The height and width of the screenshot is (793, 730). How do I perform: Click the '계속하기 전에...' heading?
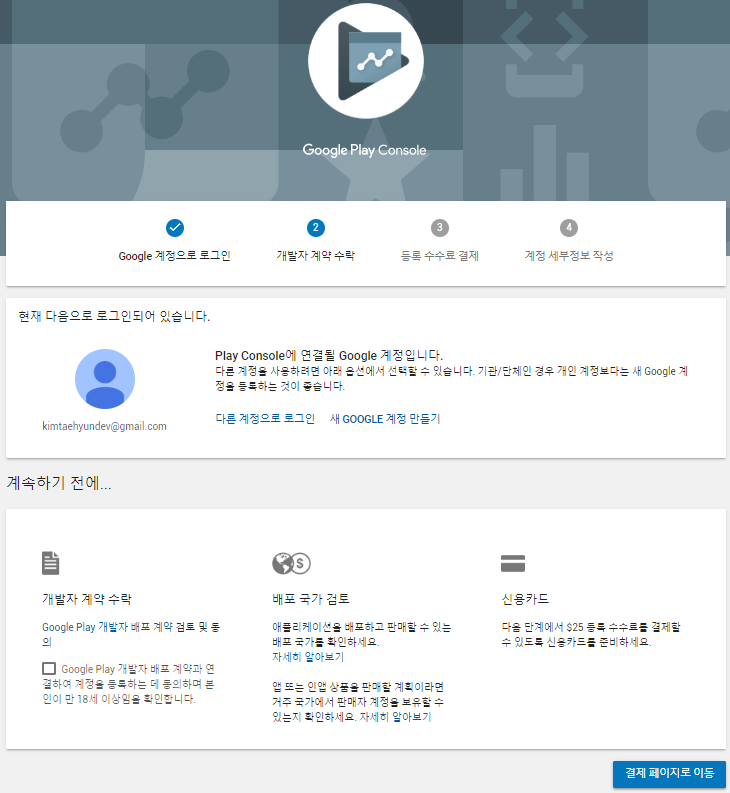coord(59,483)
